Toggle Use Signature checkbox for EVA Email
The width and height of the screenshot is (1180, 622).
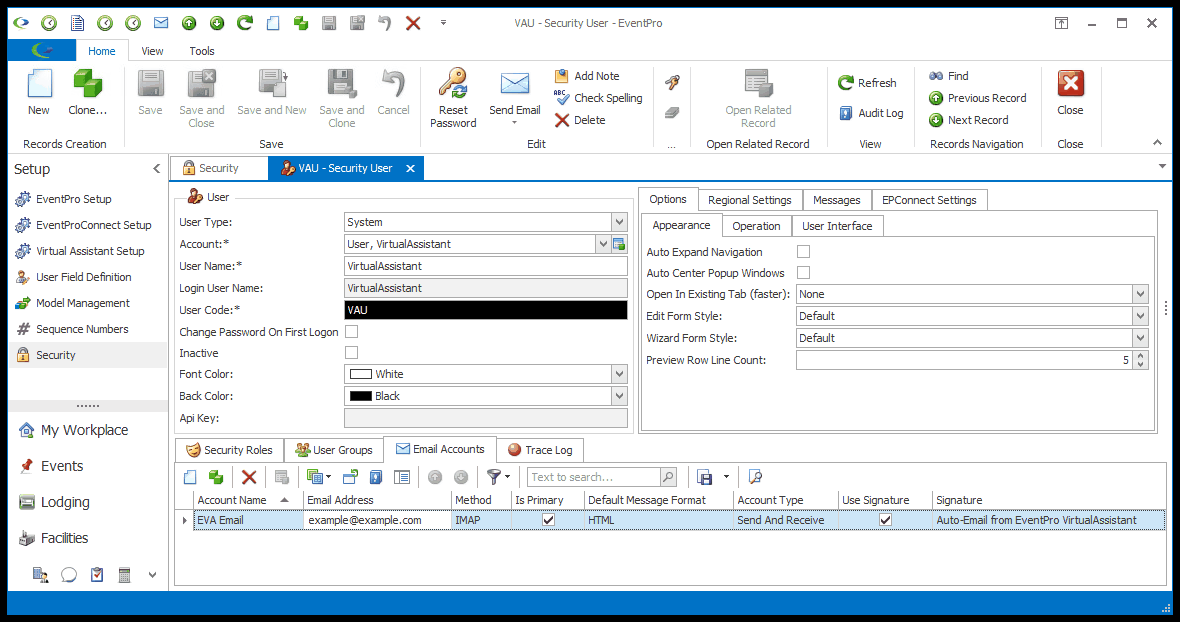tap(886, 520)
